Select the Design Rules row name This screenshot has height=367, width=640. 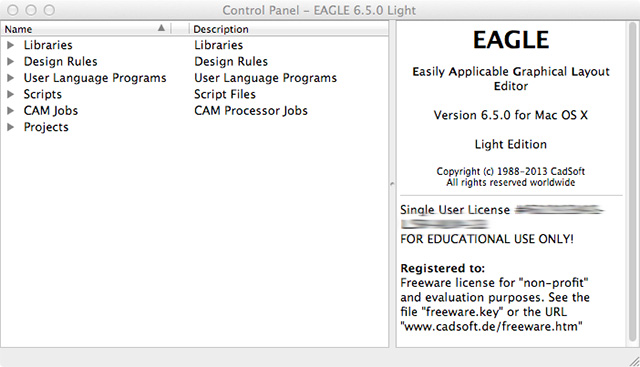pyautogui.click(x=60, y=61)
